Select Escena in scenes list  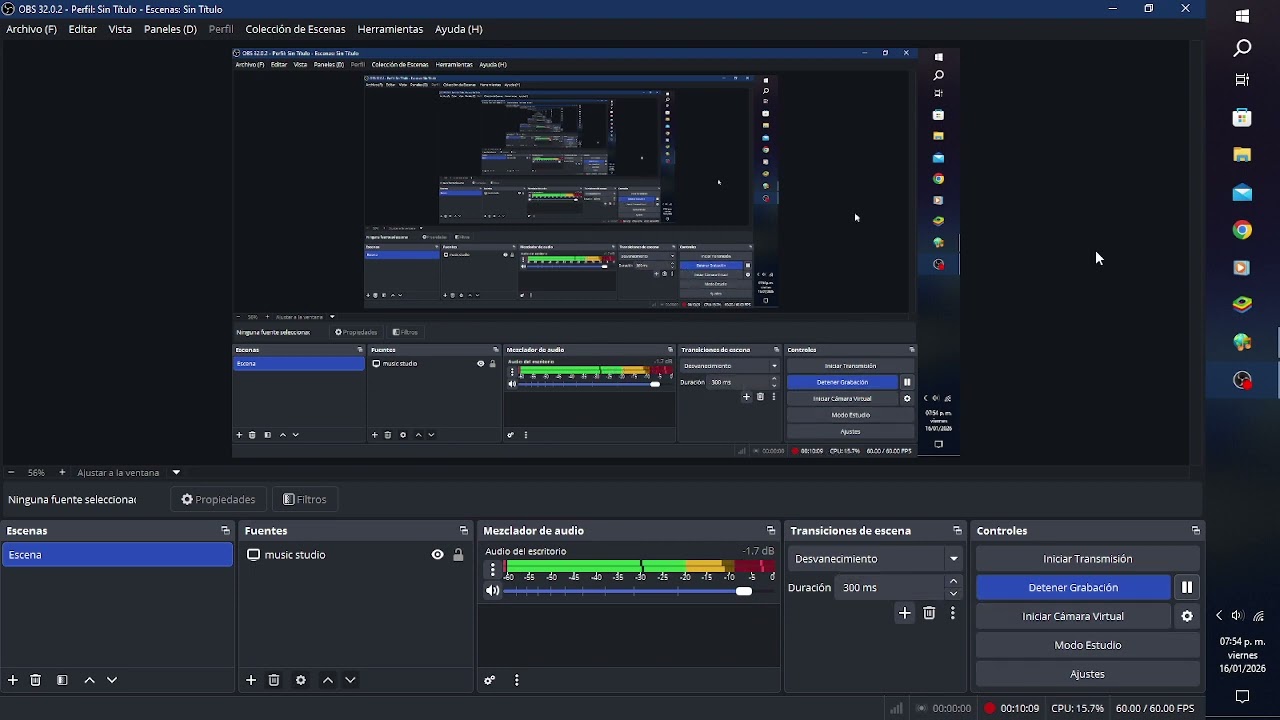117,555
